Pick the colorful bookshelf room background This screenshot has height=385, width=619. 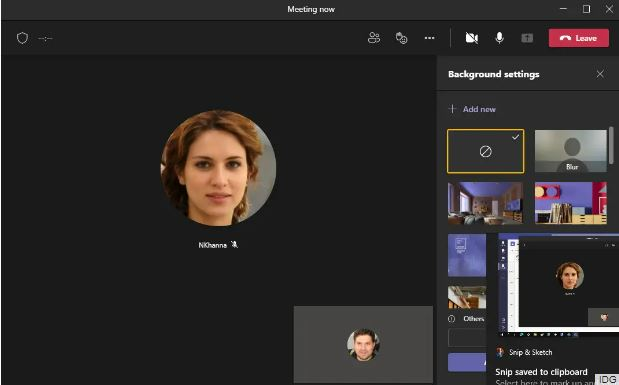(571, 203)
